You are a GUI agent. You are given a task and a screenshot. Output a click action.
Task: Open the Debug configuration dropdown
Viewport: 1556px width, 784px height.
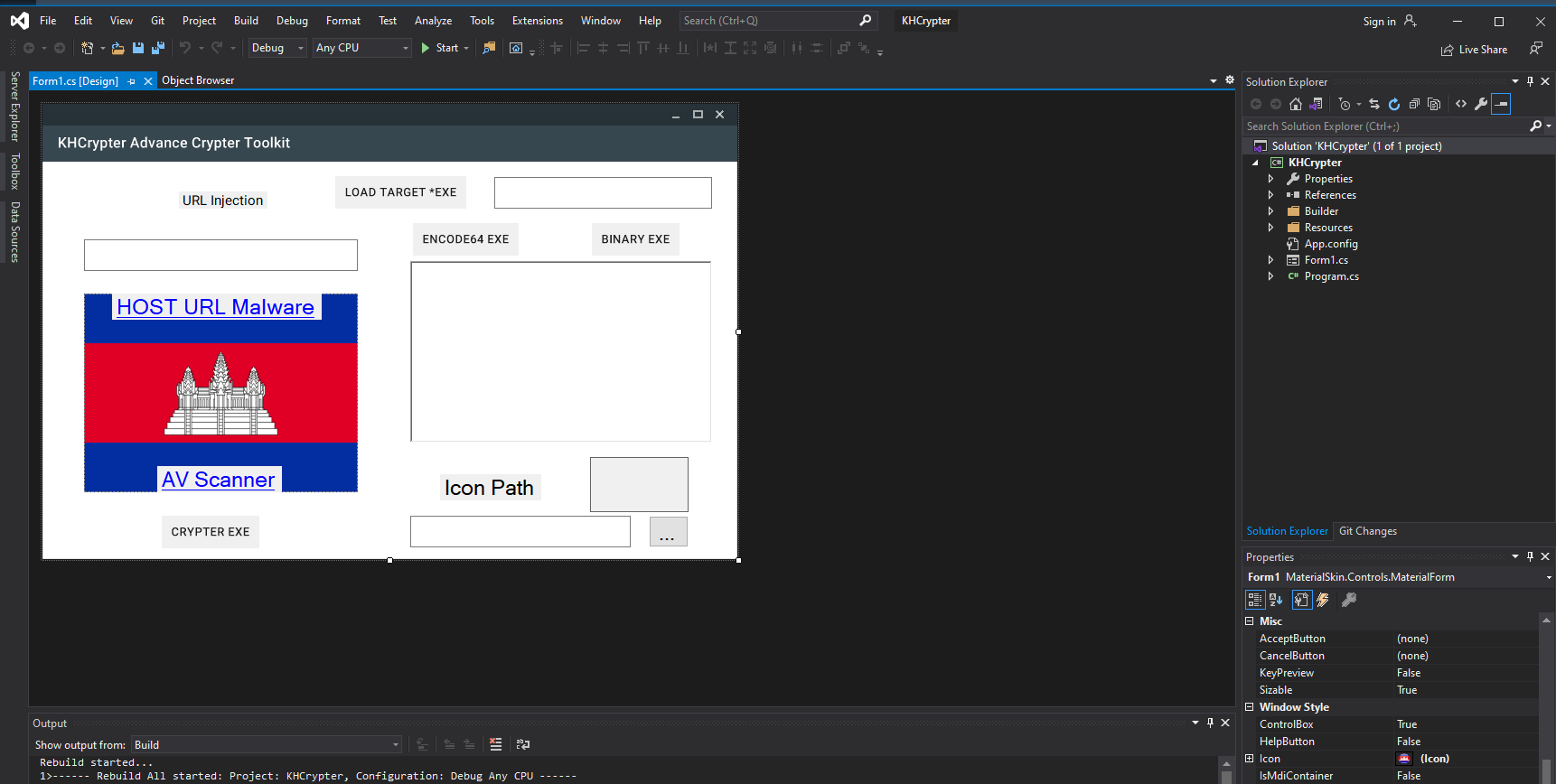[x=278, y=48]
